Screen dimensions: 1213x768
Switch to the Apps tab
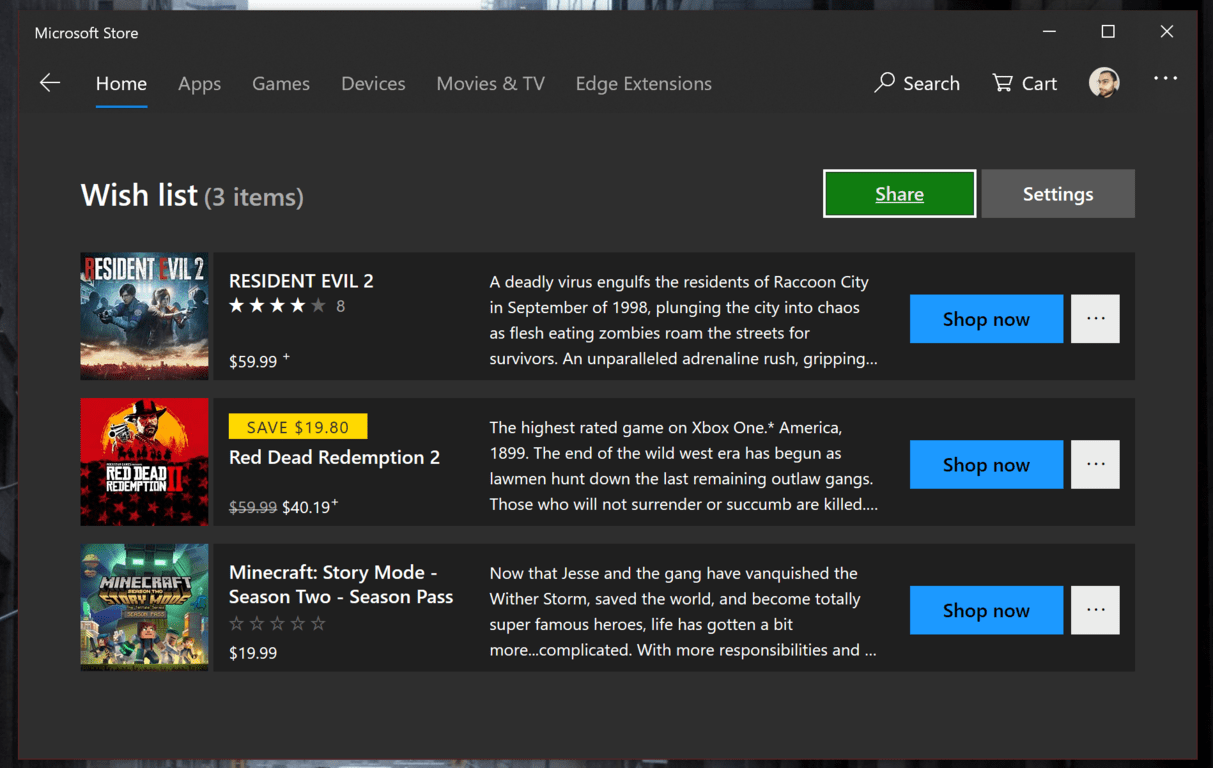tap(199, 84)
